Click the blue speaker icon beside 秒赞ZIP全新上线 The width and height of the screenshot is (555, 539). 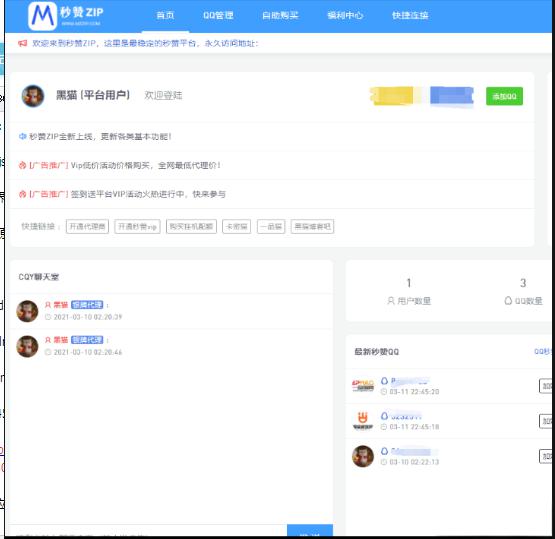tap(22, 136)
